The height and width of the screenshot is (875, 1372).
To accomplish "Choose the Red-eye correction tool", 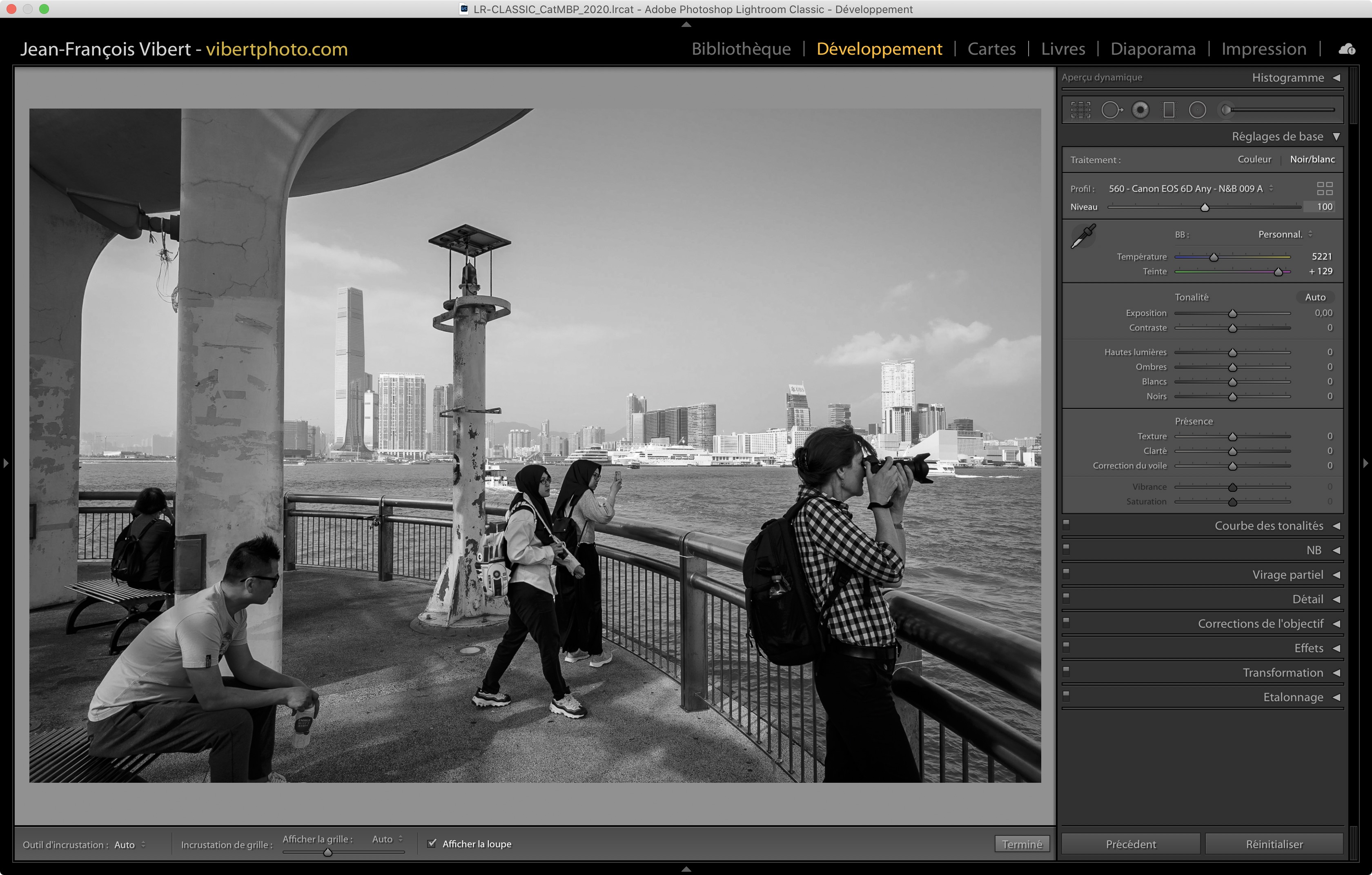I will (x=1140, y=110).
